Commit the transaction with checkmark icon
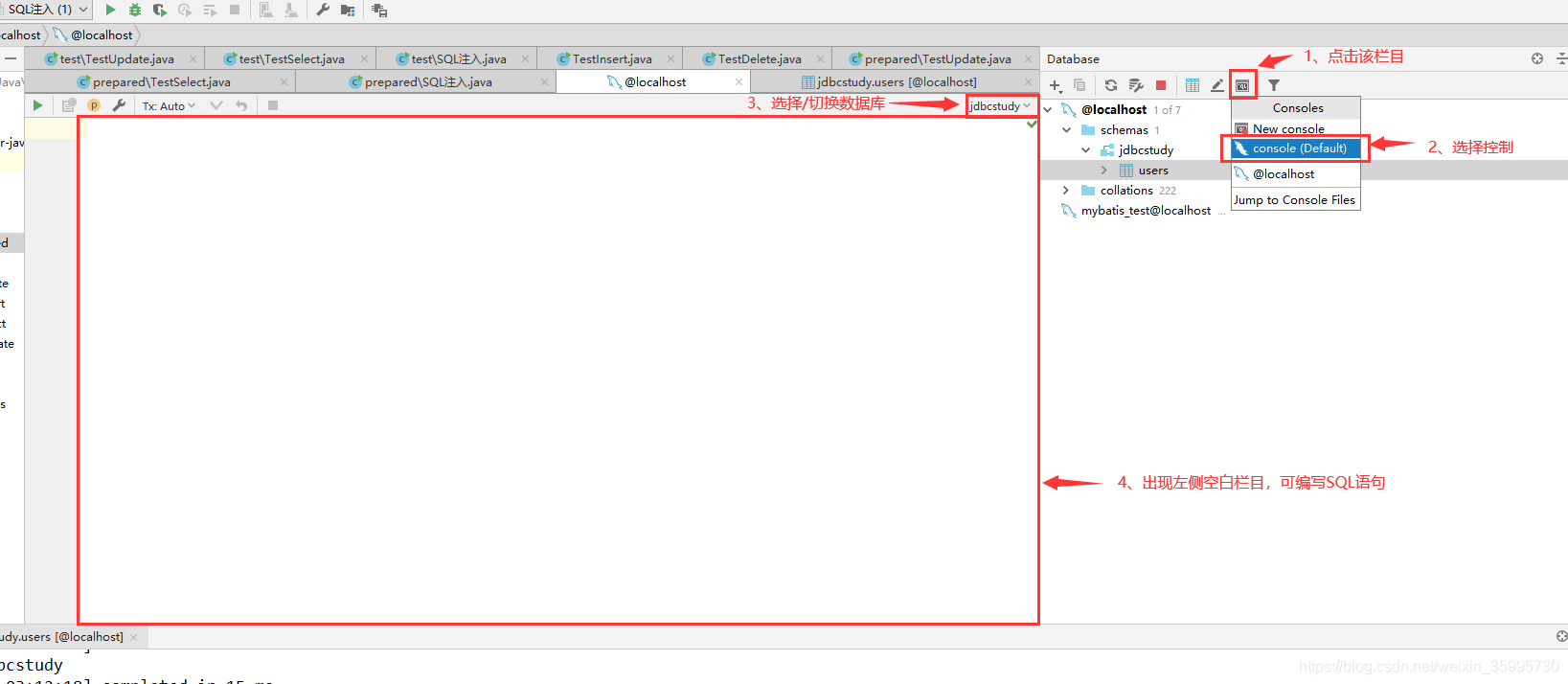This screenshot has height=684, width=1568. [216, 105]
